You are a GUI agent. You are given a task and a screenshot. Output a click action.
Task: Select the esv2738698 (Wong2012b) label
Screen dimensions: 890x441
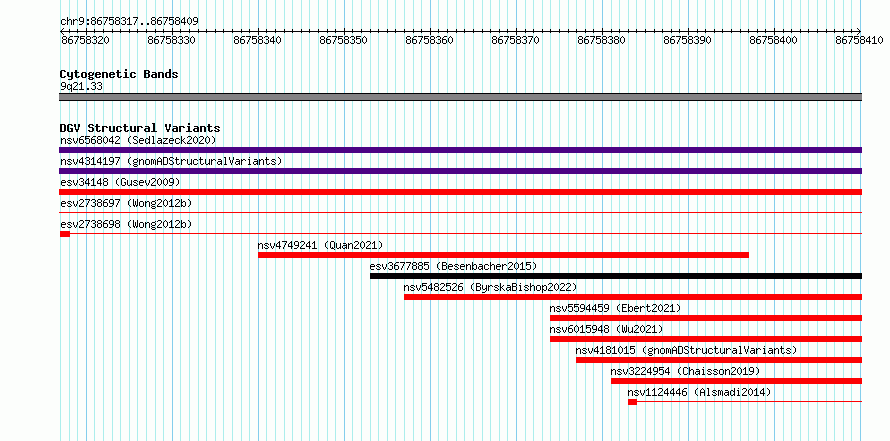pyautogui.click(x=126, y=224)
